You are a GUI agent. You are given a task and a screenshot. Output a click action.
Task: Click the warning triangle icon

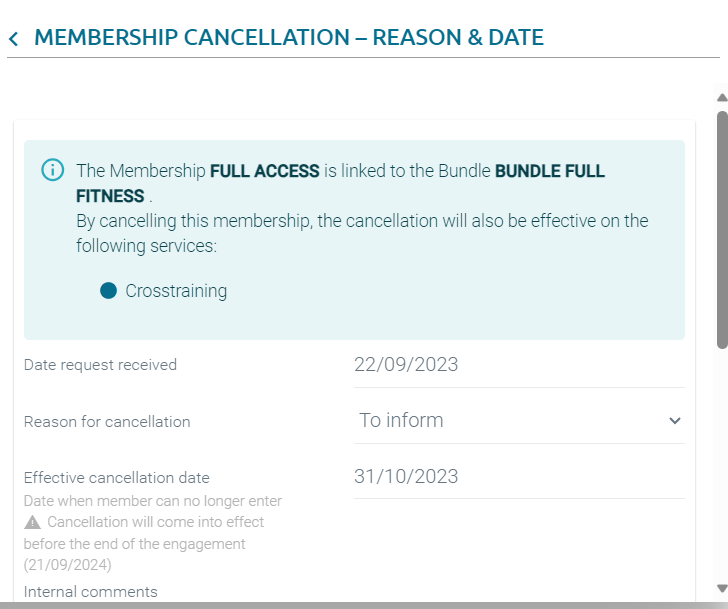pyautogui.click(x=33, y=522)
